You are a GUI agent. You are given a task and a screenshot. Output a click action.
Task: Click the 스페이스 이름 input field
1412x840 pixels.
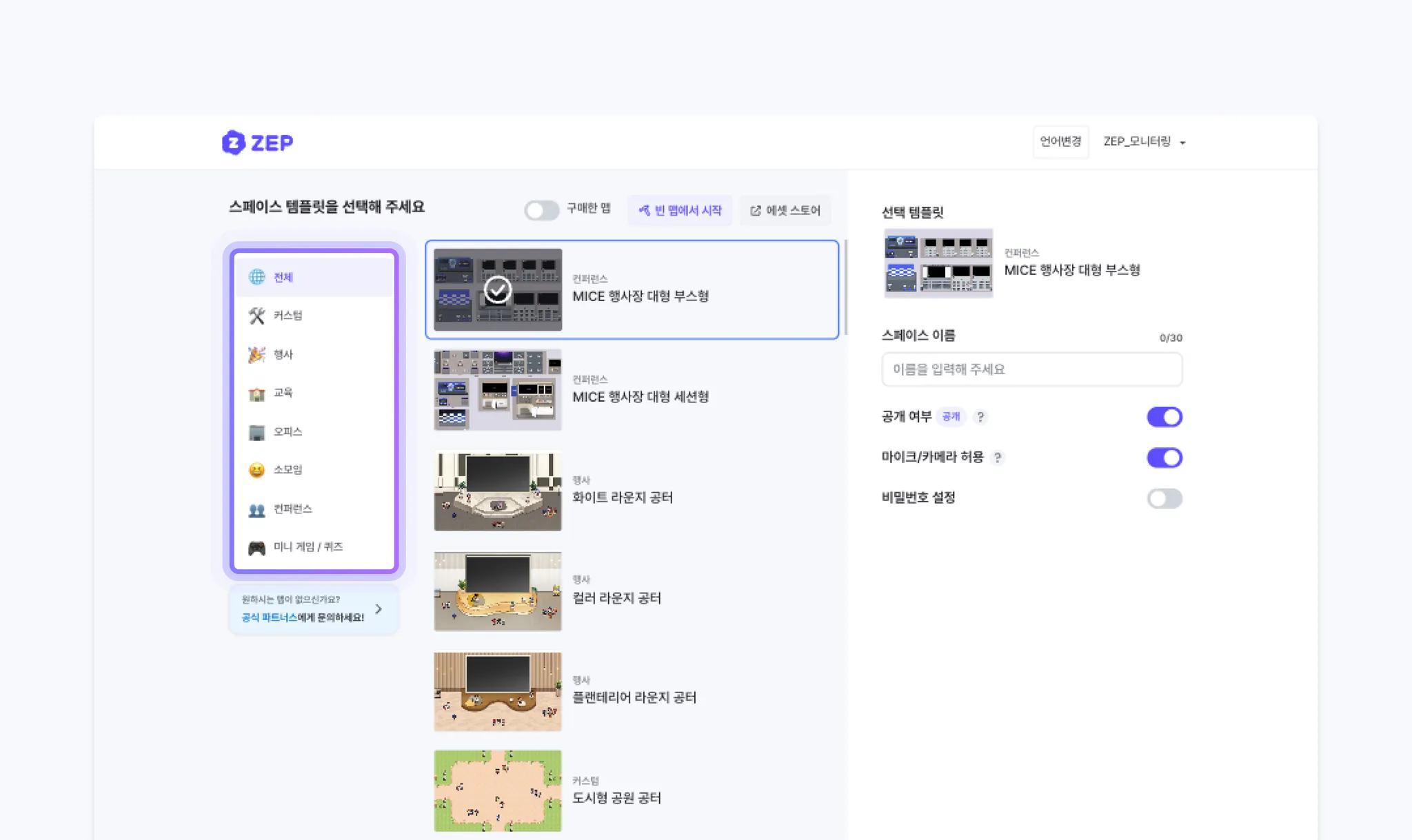(x=1031, y=369)
